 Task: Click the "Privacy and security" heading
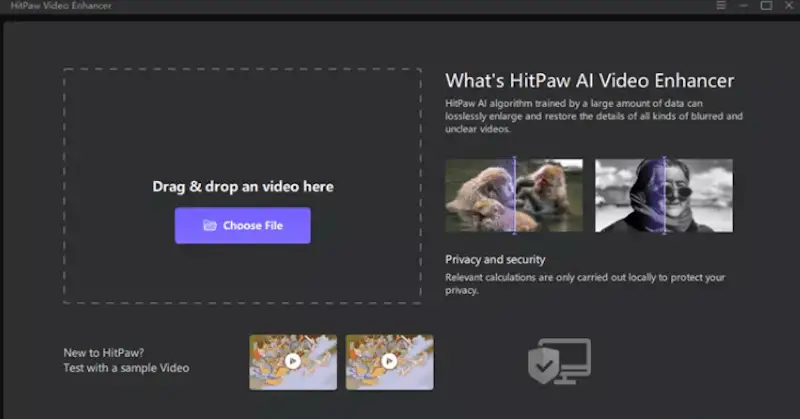click(x=495, y=260)
